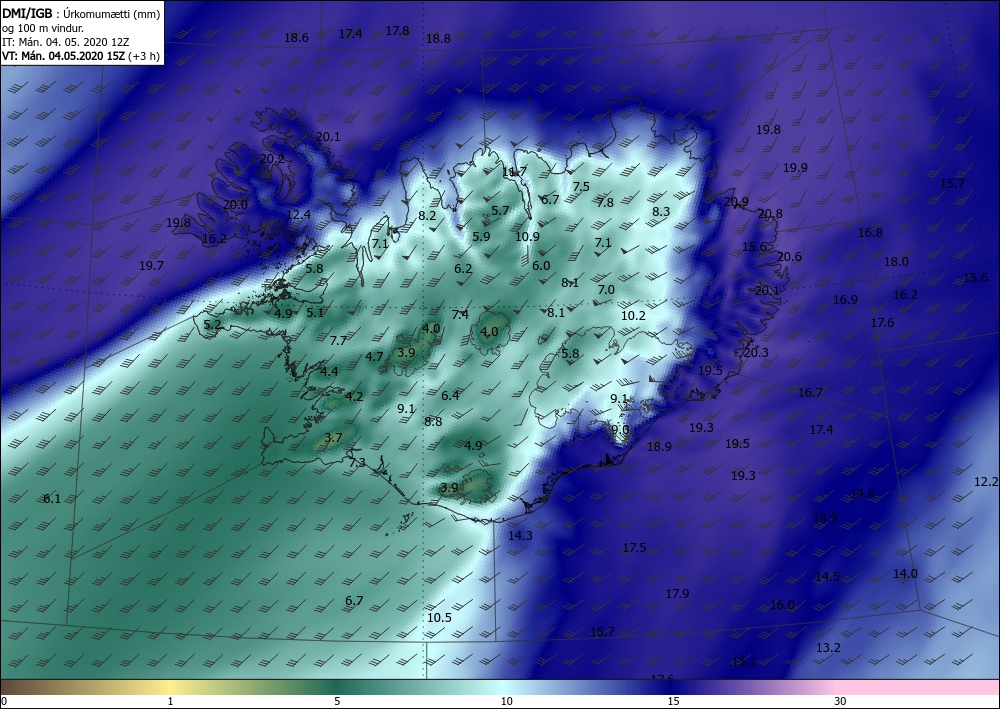The image size is (1000, 709).
Task: Click the map value '4.2'
Action: point(354,396)
